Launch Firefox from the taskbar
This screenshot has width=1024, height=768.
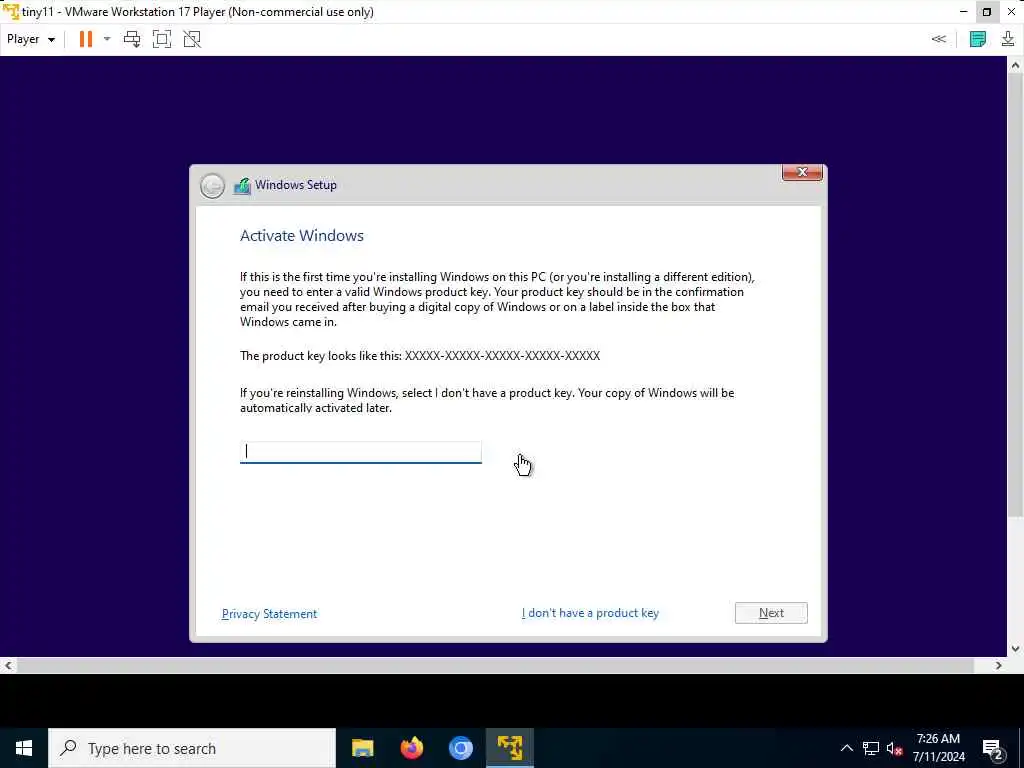tap(411, 748)
